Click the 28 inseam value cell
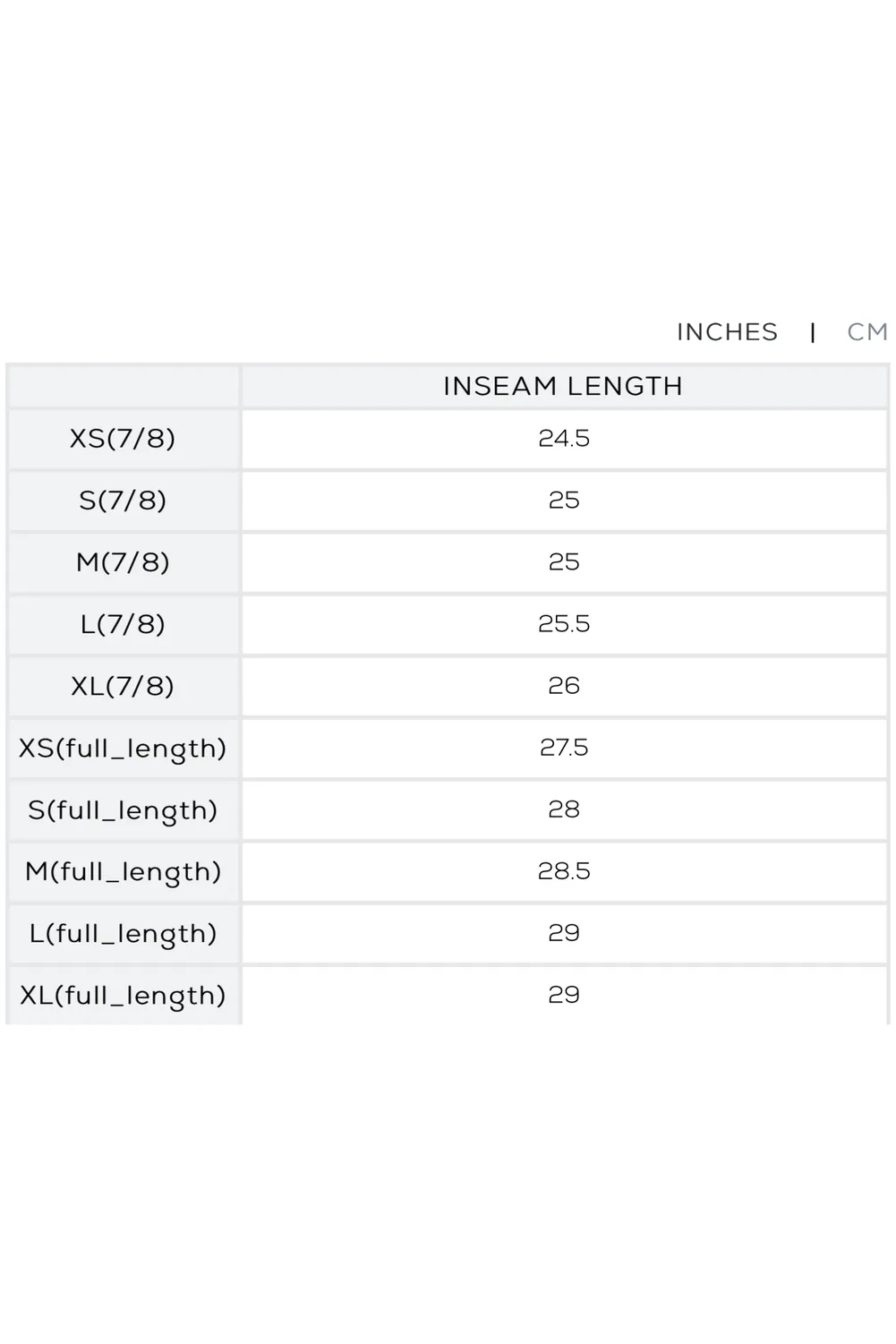896x1344 pixels. coord(564,809)
